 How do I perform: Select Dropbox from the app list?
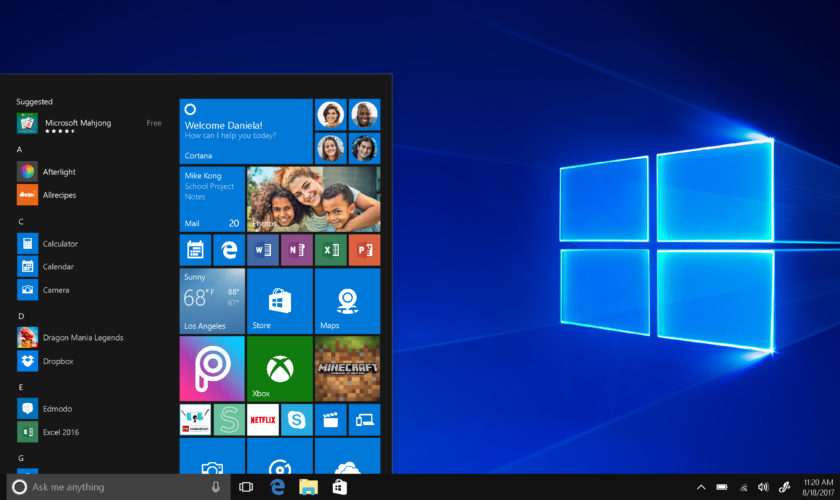click(x=58, y=361)
